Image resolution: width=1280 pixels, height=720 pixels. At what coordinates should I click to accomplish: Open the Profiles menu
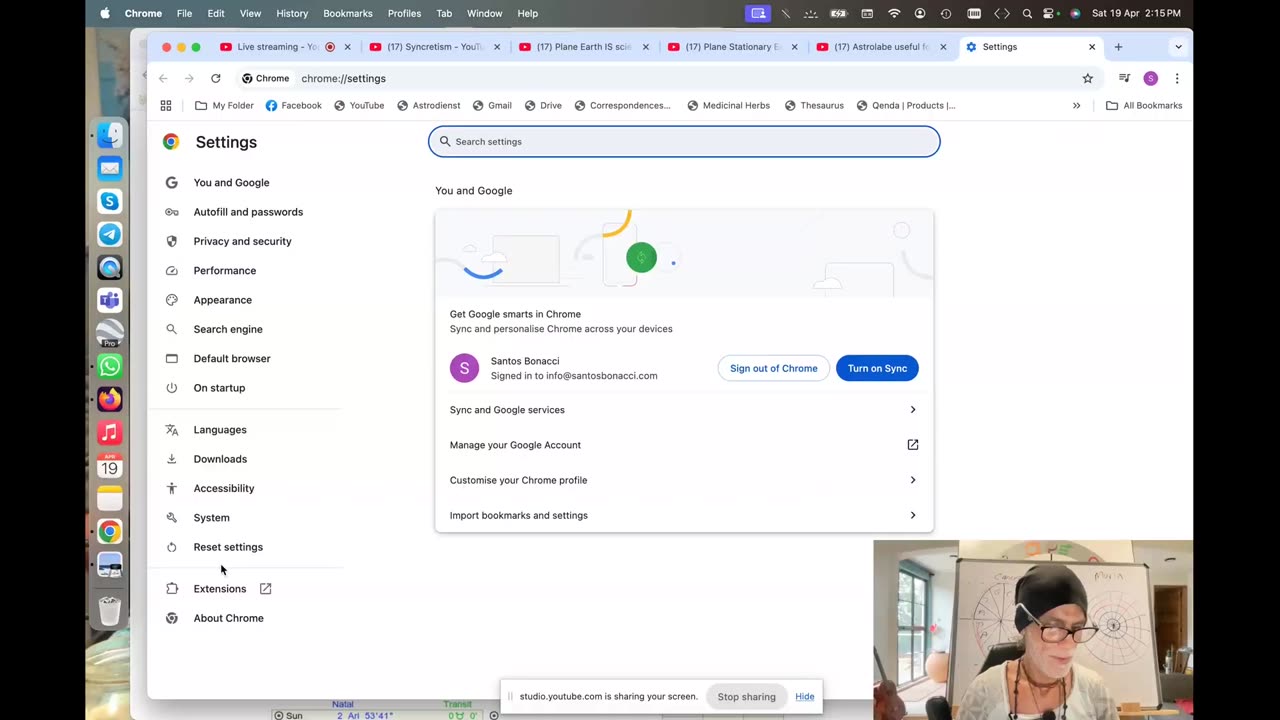tap(404, 13)
